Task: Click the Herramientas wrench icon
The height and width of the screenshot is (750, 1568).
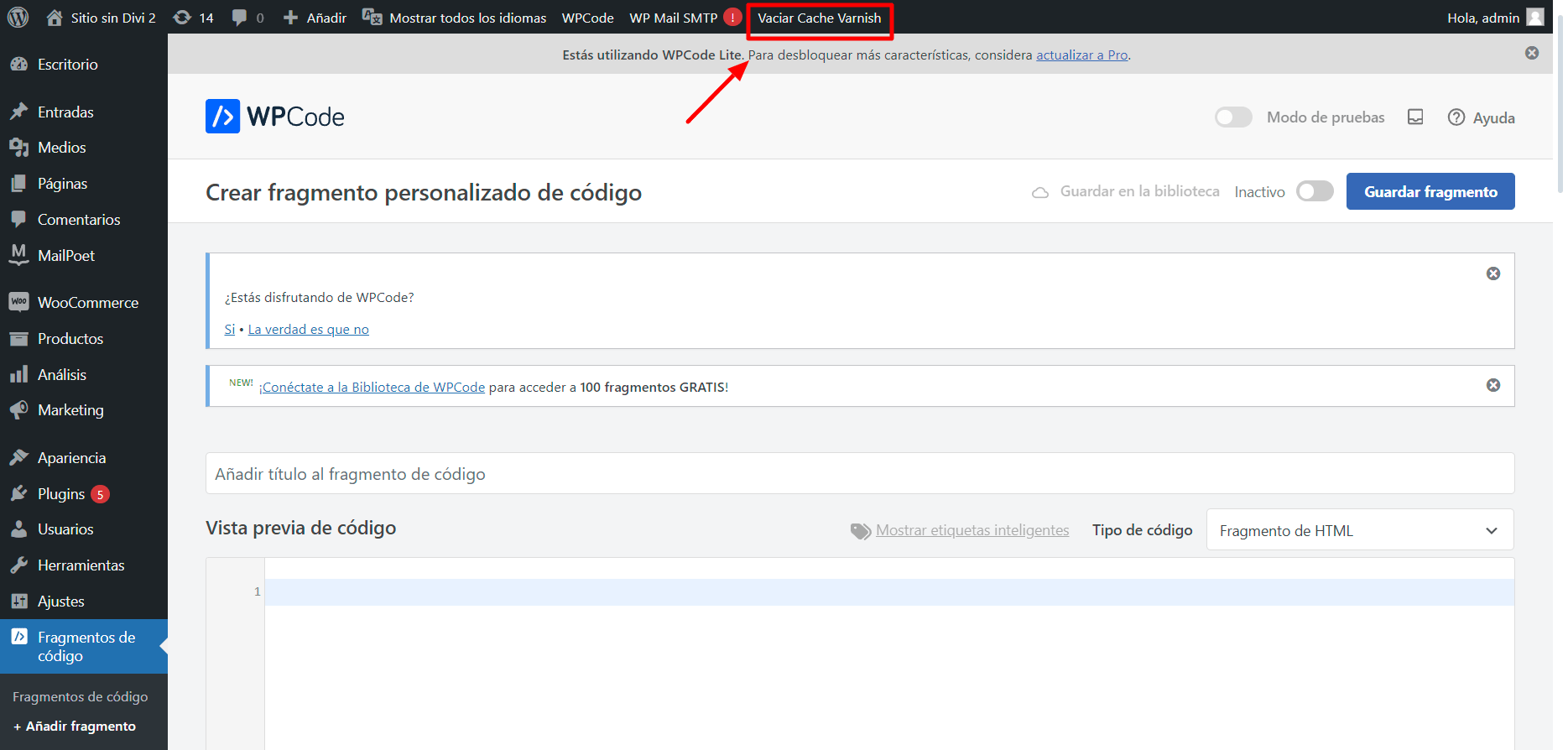Action: [19, 565]
